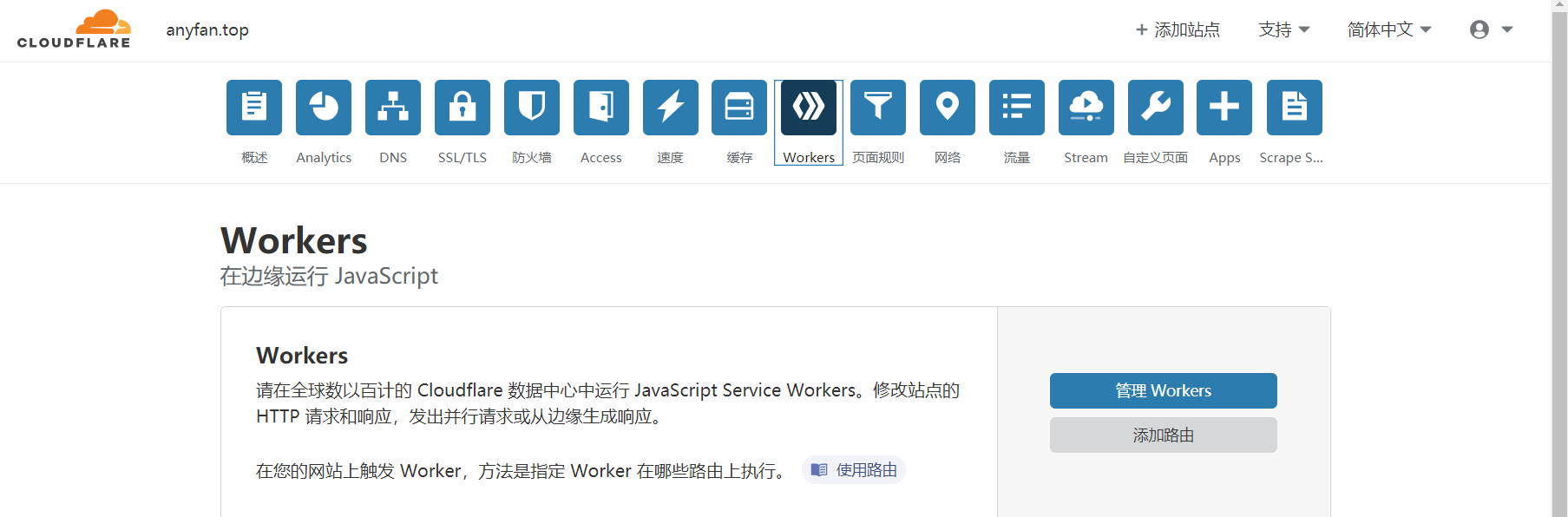Click the user account avatar icon
1568x517 pixels.
[x=1479, y=29]
